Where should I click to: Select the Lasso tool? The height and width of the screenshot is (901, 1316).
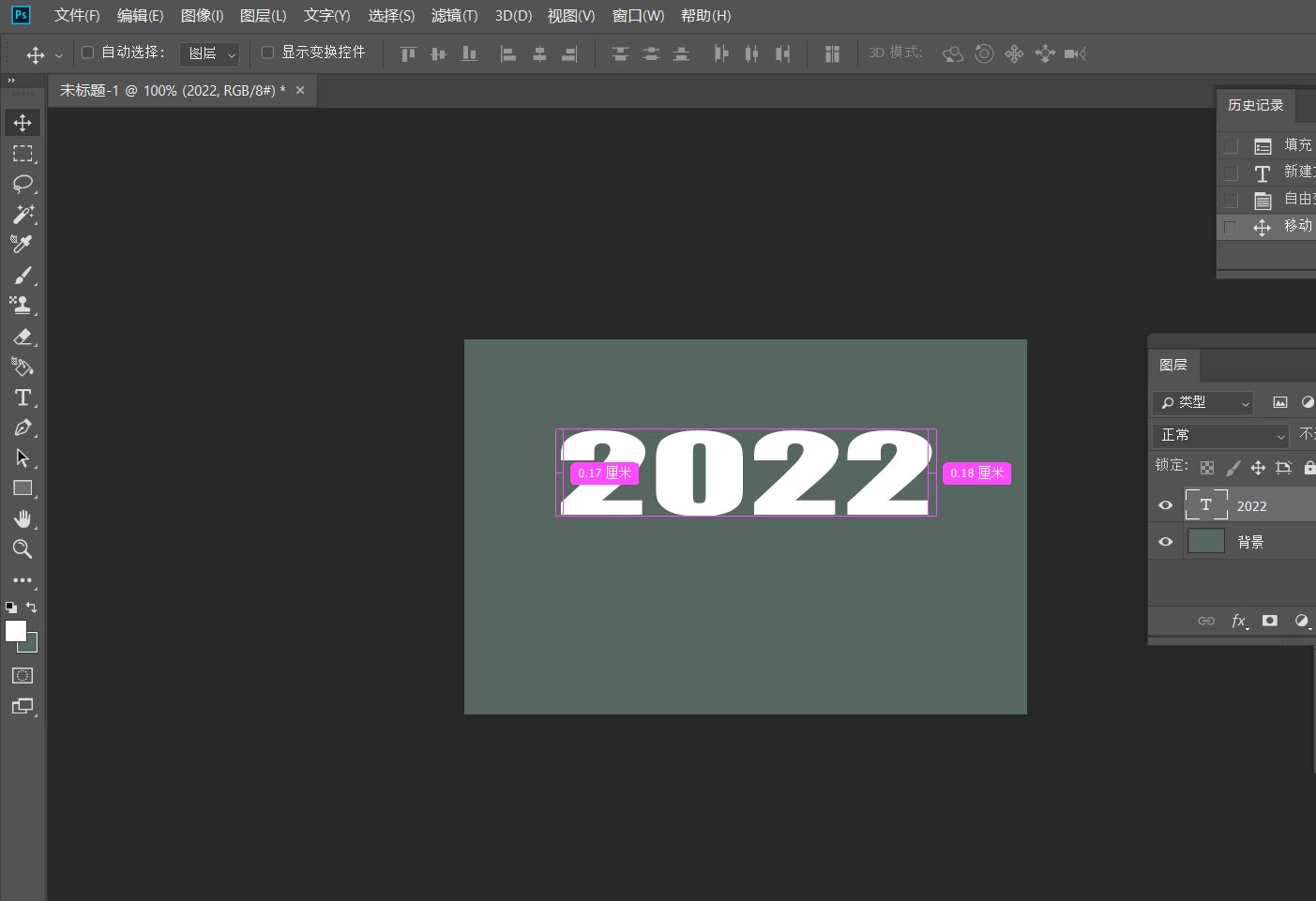pyautogui.click(x=23, y=184)
